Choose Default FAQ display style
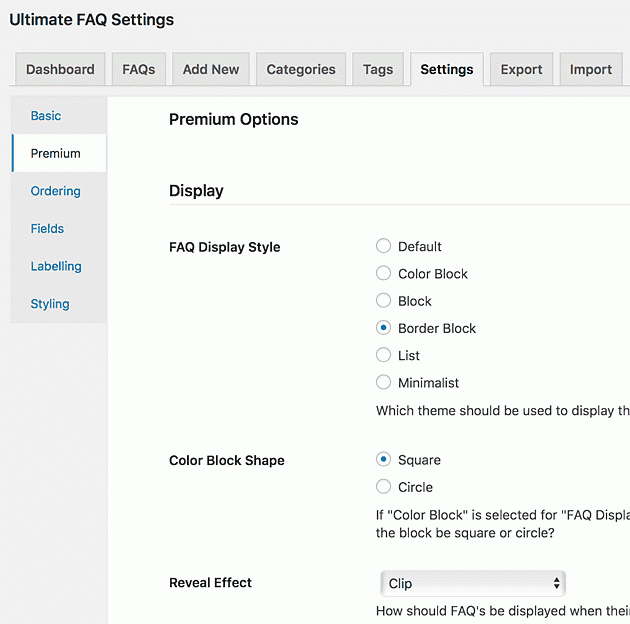630x624 pixels. click(383, 246)
